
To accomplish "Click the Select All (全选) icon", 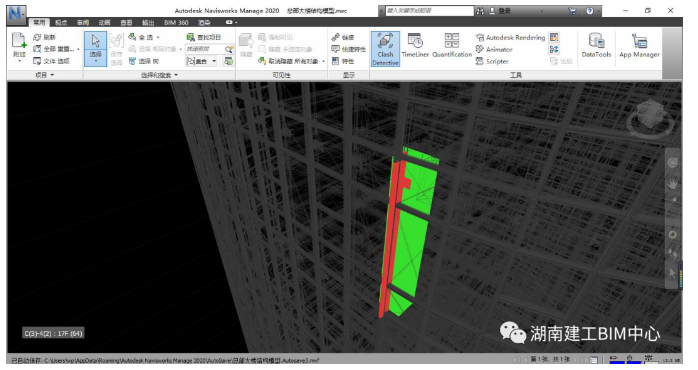I will (x=132, y=37).
